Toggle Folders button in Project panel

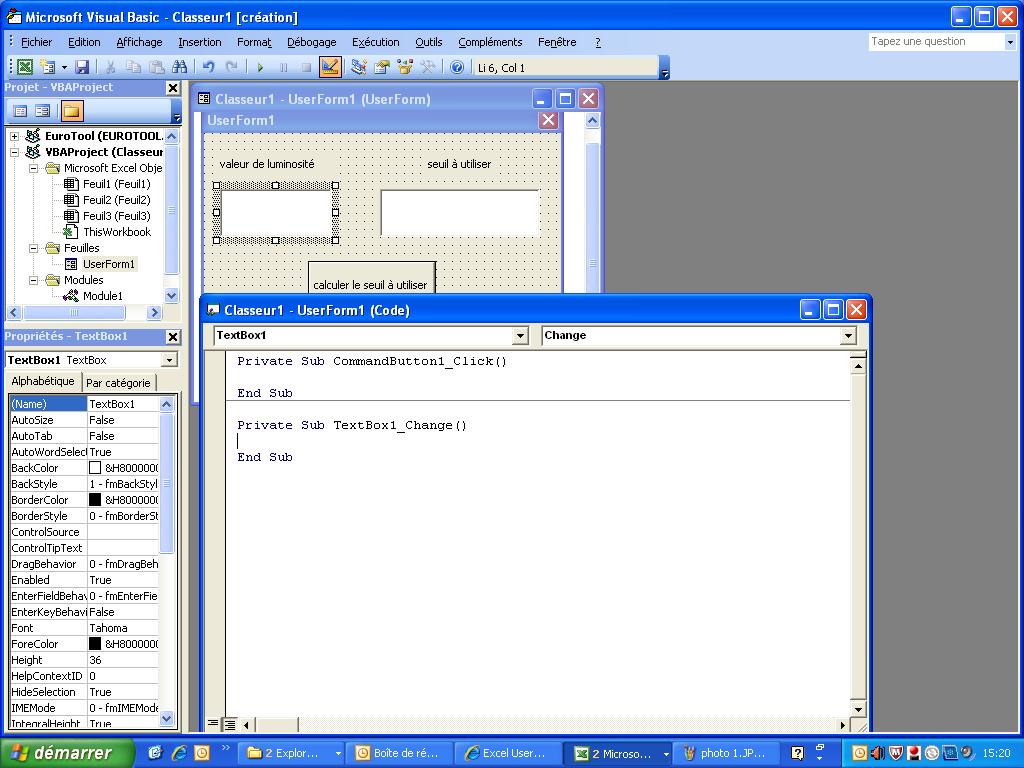pos(71,111)
